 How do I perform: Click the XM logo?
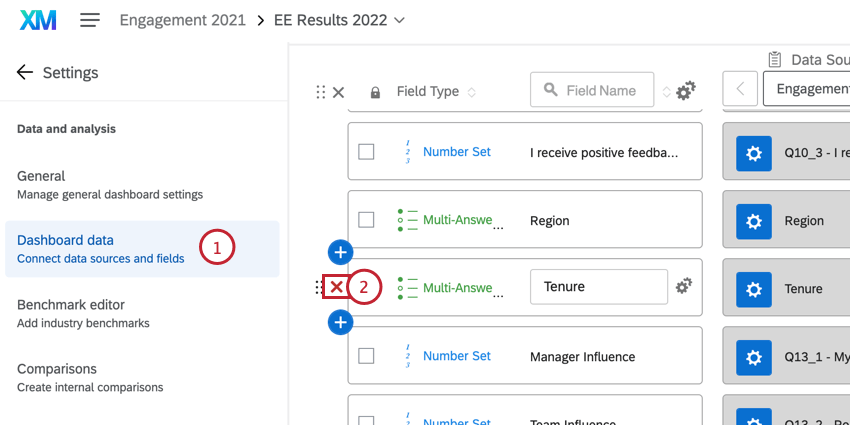(37, 20)
